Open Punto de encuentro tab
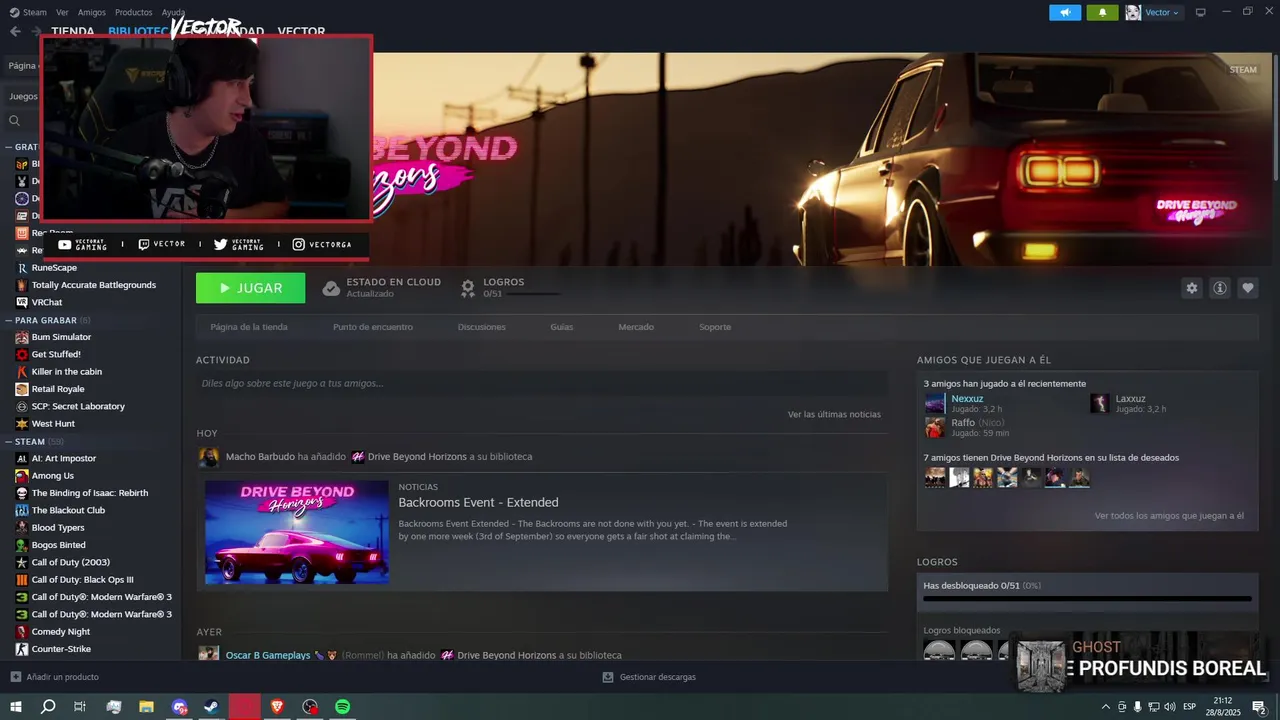 (373, 327)
